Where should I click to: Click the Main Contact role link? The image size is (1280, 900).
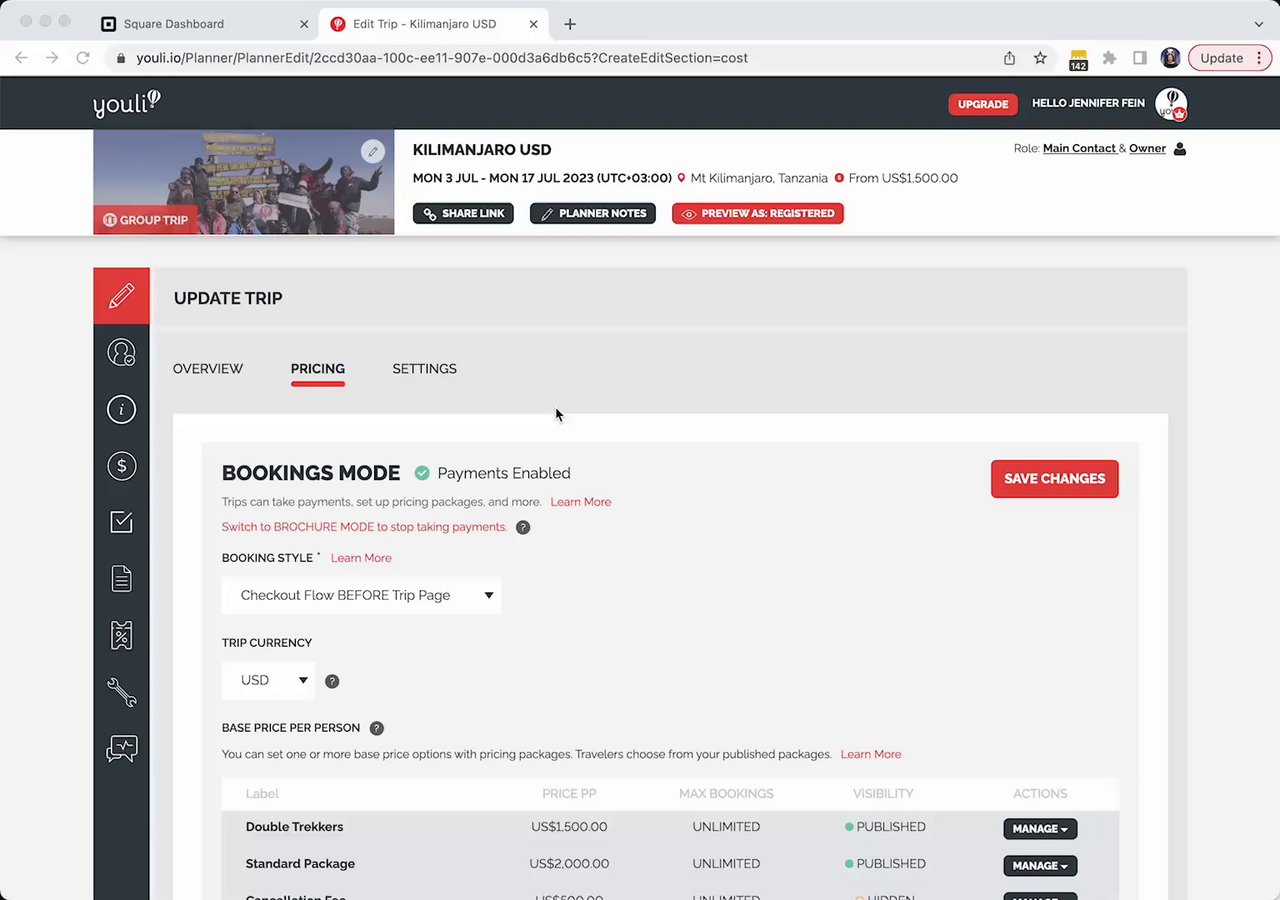coord(1079,148)
